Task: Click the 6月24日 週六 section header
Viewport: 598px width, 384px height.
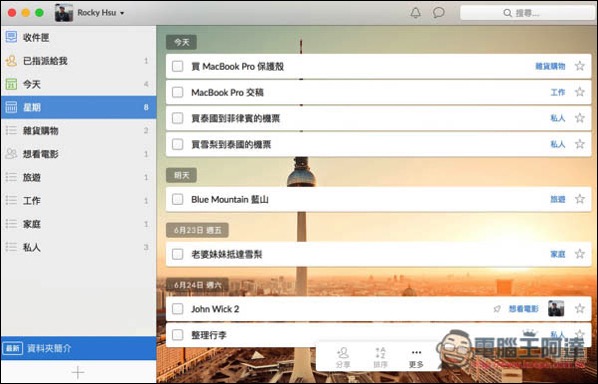Action: click(198, 285)
